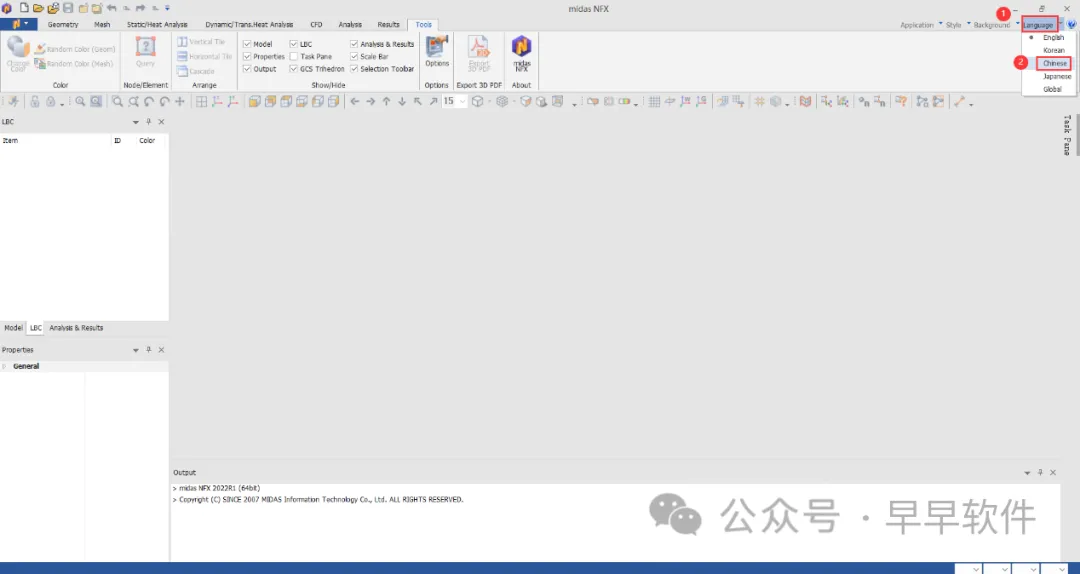Expand the General properties group
Image resolution: width=1080 pixels, height=574 pixels.
coord(4,367)
